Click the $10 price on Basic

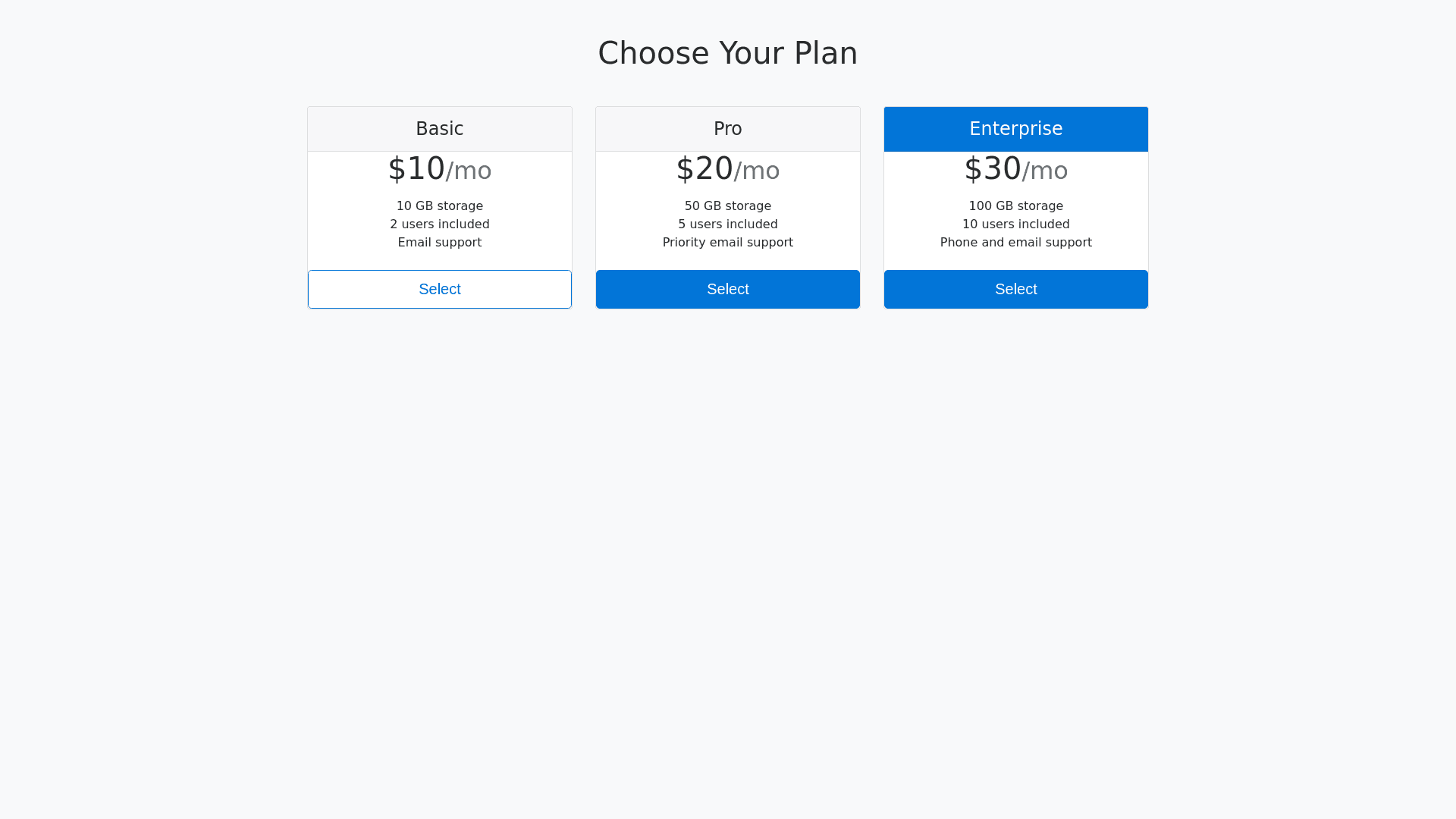click(417, 168)
